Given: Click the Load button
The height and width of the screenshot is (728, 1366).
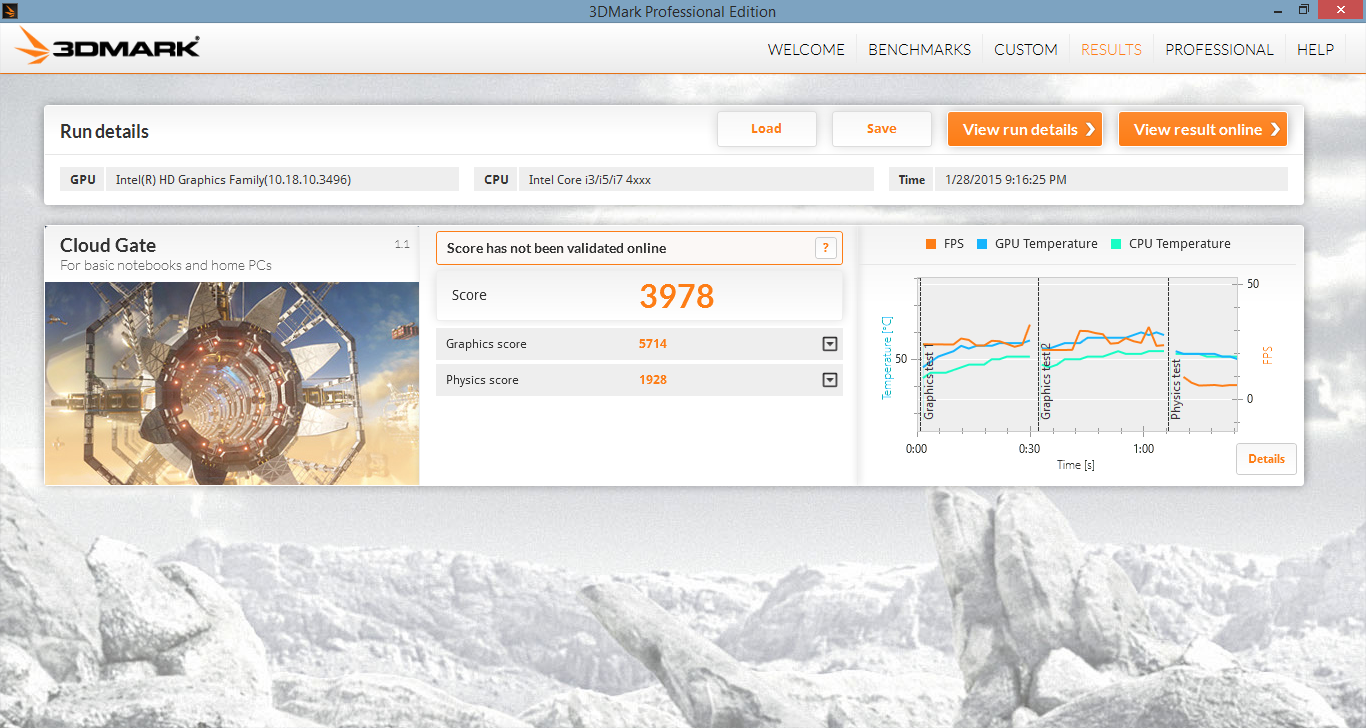Looking at the screenshot, I should click(x=766, y=129).
